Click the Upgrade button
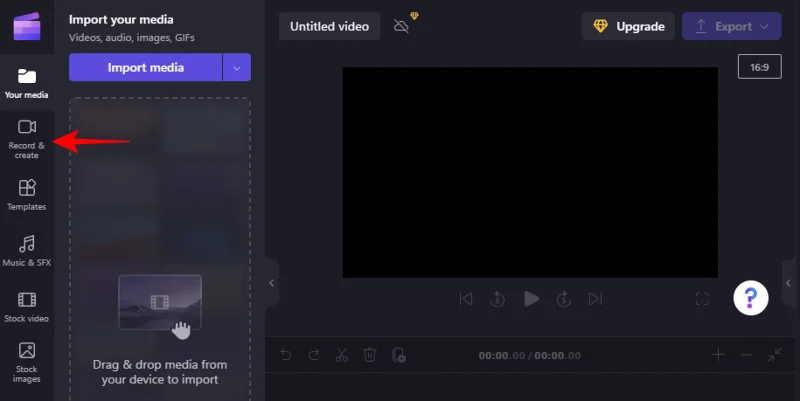Image resolution: width=800 pixels, height=401 pixels. 628,27
